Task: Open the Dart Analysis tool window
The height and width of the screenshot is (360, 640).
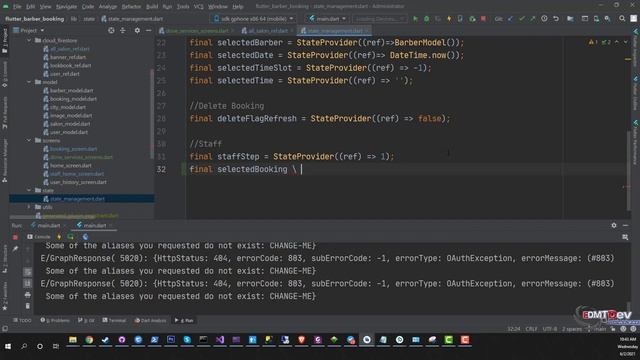Action: pyautogui.click(x=149, y=320)
